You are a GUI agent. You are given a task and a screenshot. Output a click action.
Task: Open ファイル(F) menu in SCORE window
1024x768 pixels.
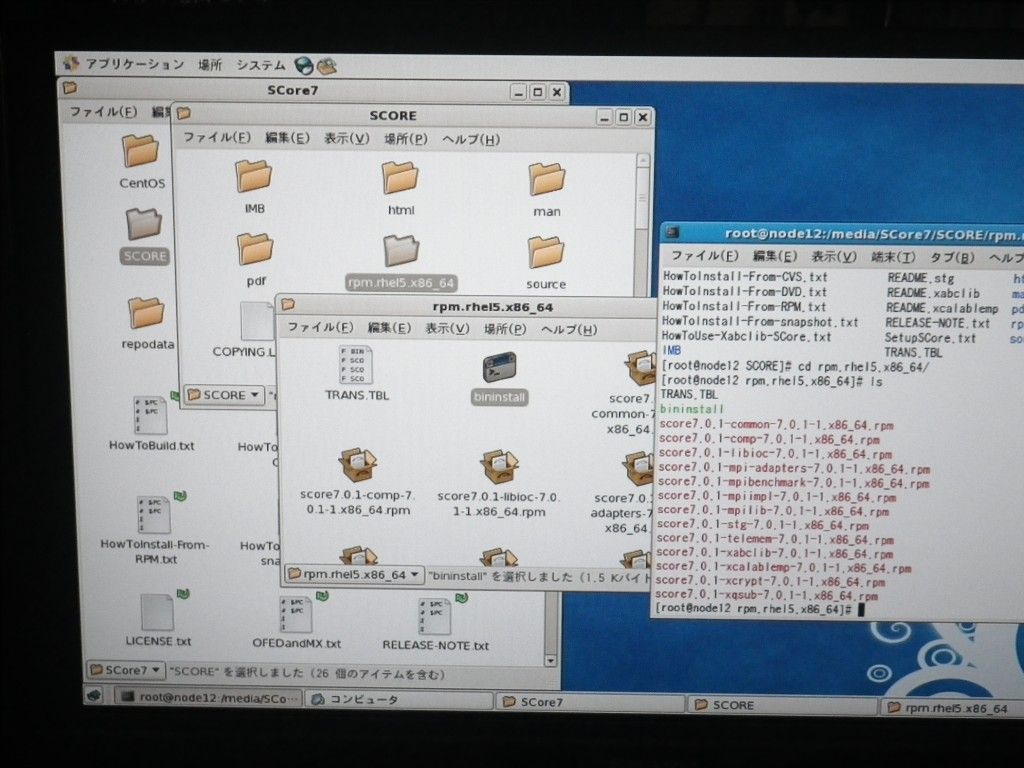[216, 137]
